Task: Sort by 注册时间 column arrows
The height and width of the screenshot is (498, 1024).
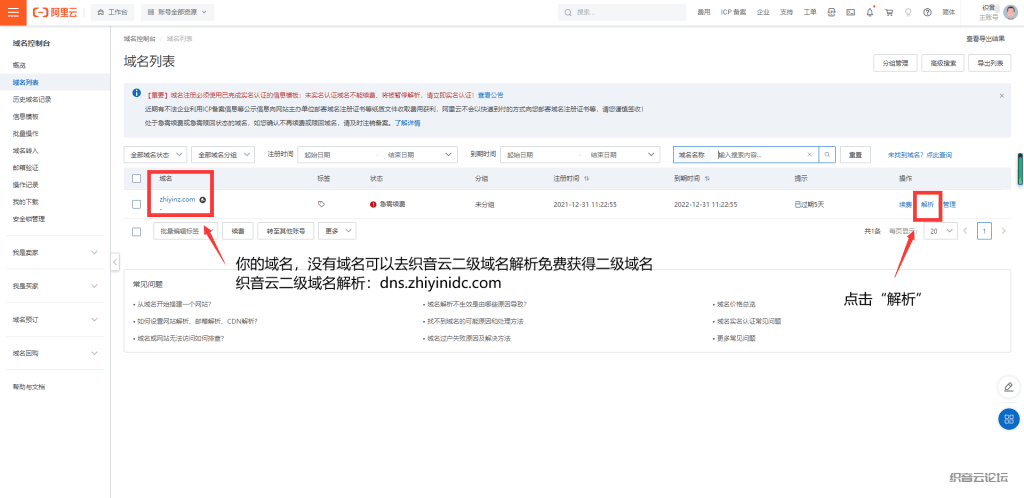Action: tap(586, 178)
